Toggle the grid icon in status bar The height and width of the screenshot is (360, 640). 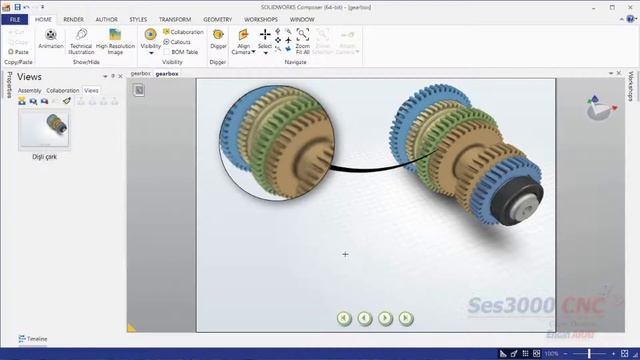[x=525, y=353]
